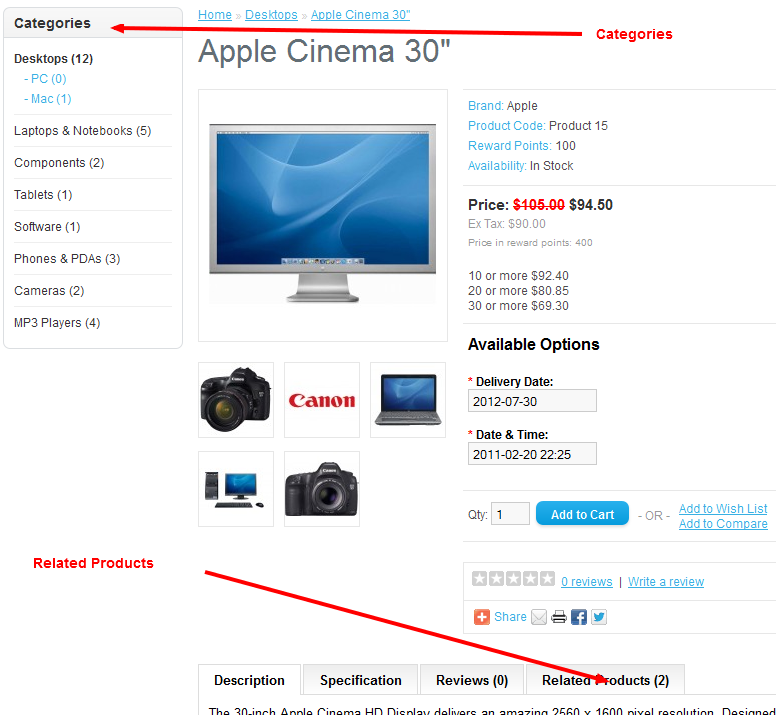Share on Facebook icon
Screen dimensions: 776x715
click(x=579, y=617)
